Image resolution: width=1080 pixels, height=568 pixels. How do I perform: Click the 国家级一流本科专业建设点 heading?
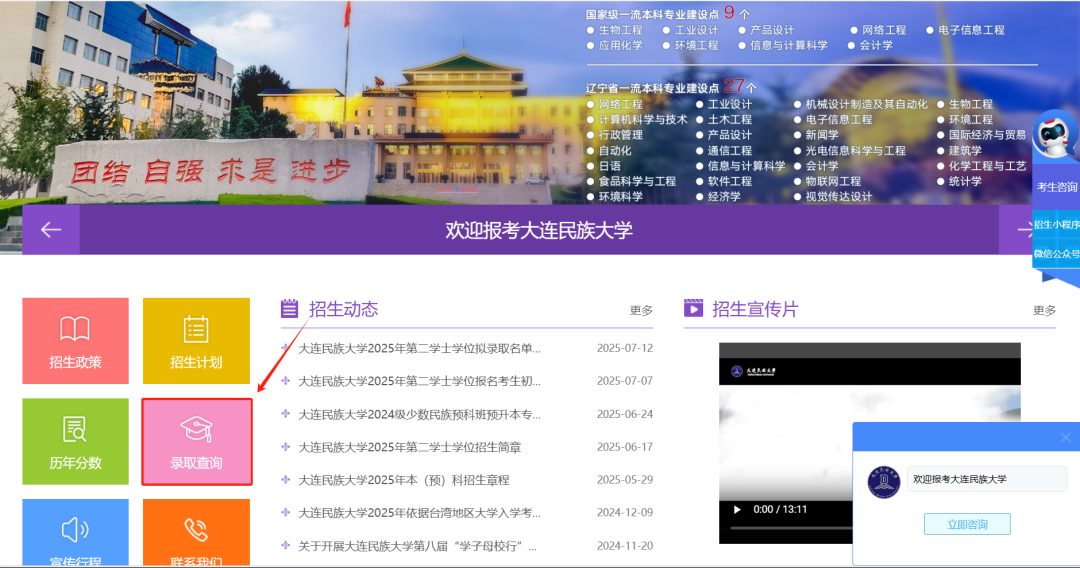pos(652,14)
